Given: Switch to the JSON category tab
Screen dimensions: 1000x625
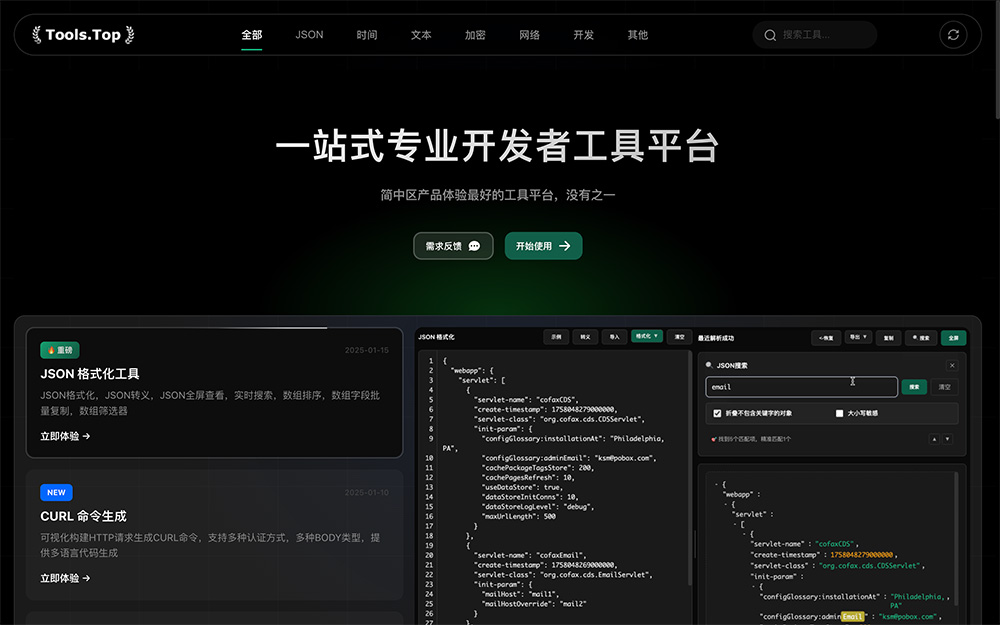Looking at the screenshot, I should 309,34.
